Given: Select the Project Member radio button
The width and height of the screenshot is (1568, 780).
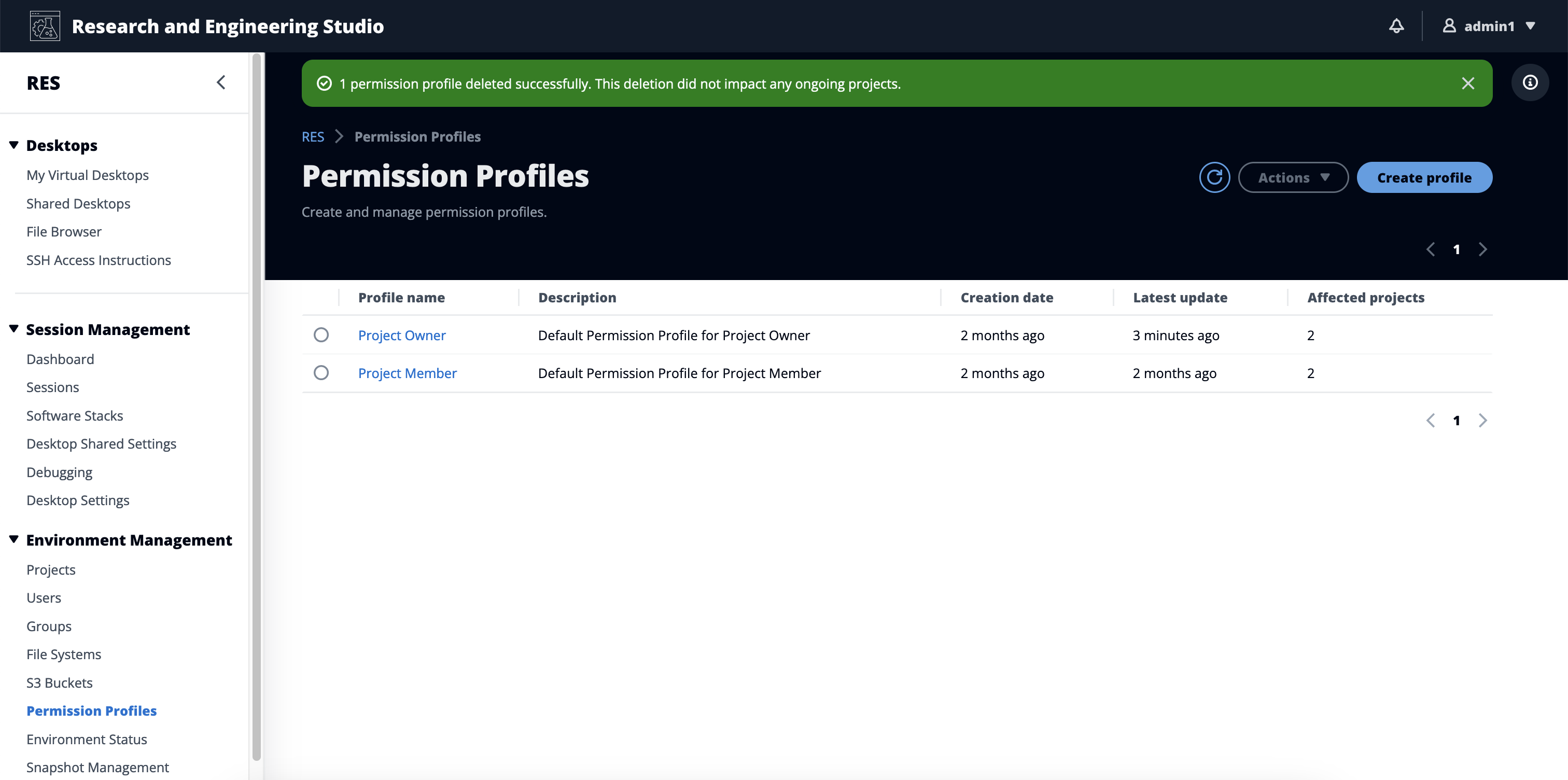Looking at the screenshot, I should pyautogui.click(x=322, y=373).
